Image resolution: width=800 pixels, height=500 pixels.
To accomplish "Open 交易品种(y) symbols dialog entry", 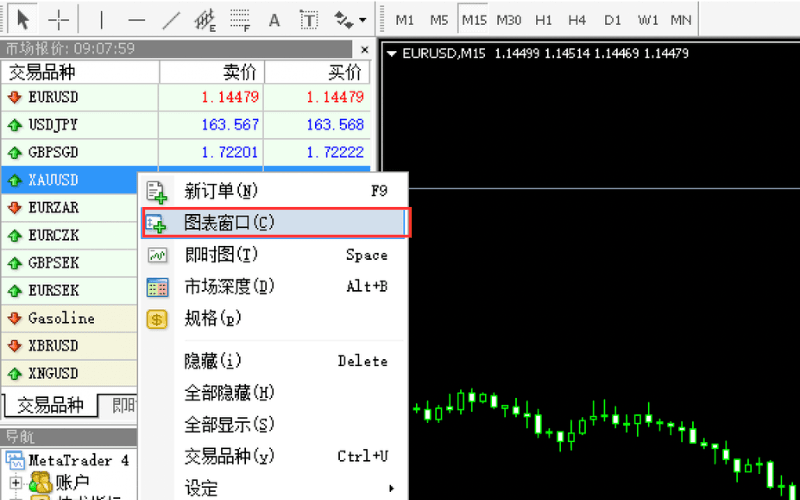I will tap(274, 456).
